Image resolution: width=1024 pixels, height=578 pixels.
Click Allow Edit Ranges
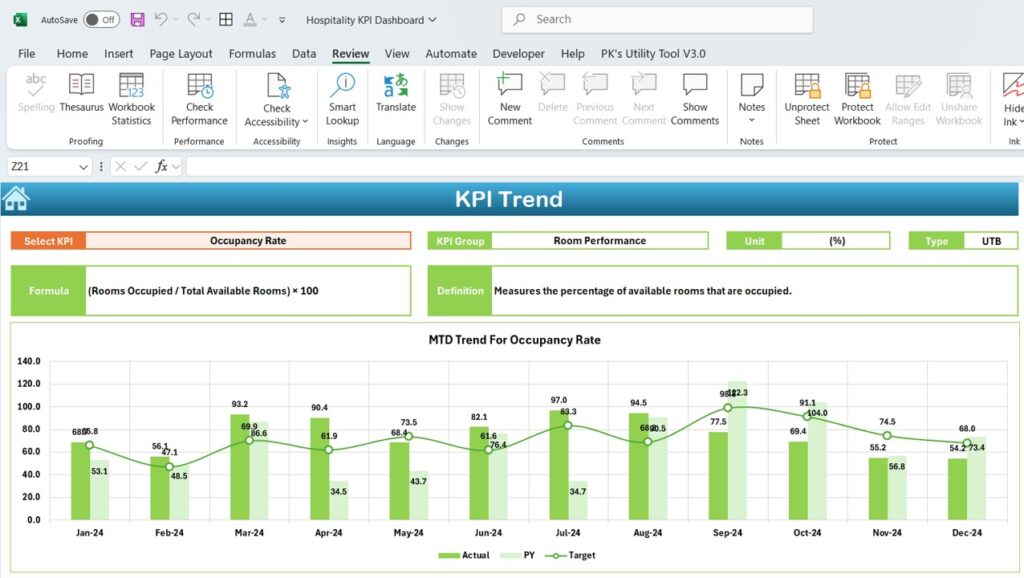pyautogui.click(x=908, y=99)
